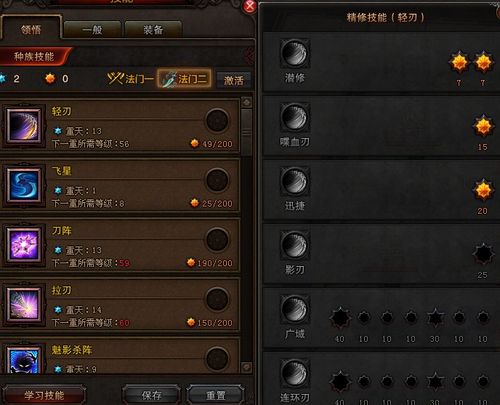This screenshot has width=500, height=405.
Task: Activate the dark star labeled 25 for 影刃
Action: pyautogui.click(x=483, y=255)
